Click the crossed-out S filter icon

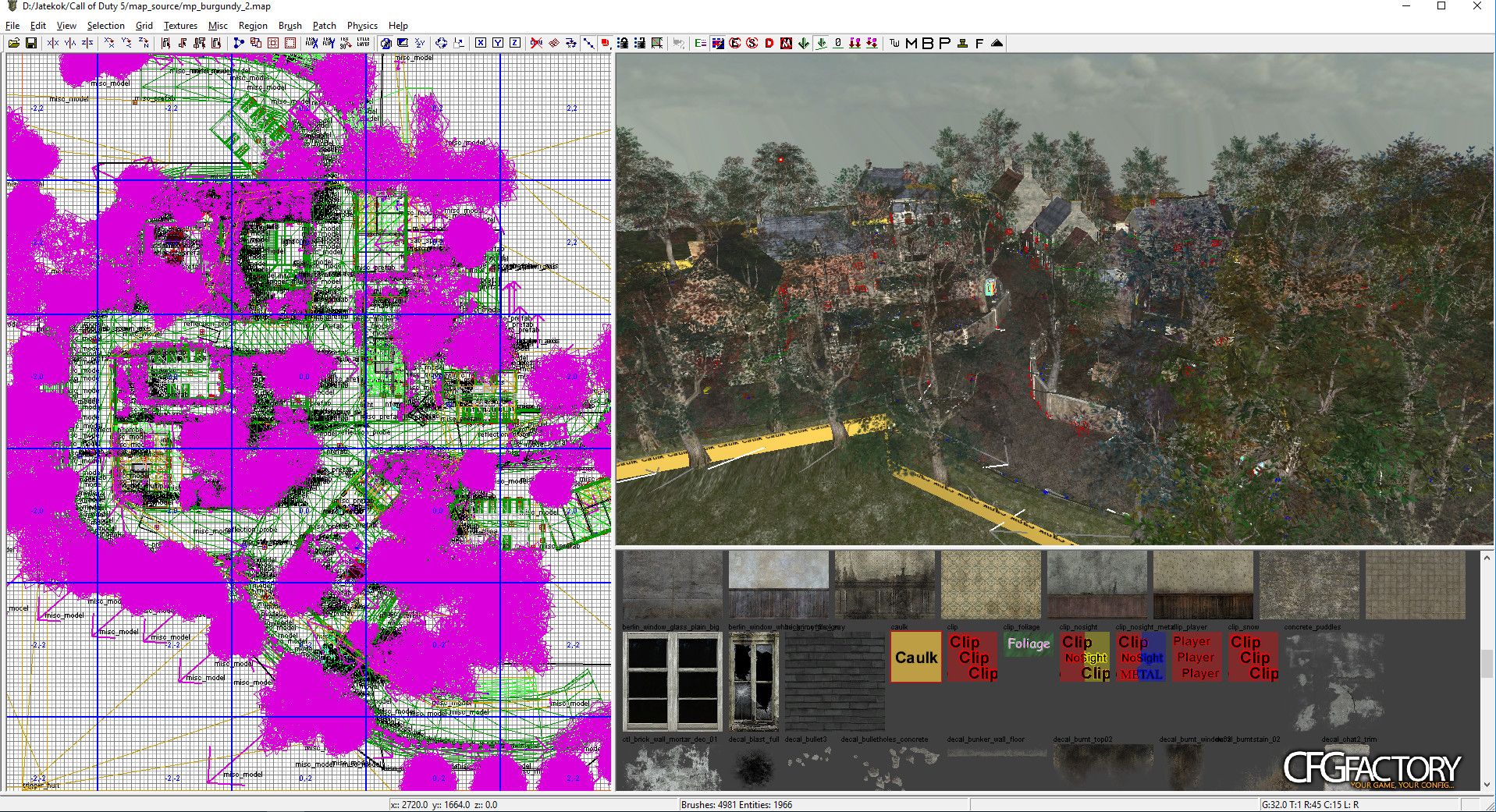[x=752, y=44]
